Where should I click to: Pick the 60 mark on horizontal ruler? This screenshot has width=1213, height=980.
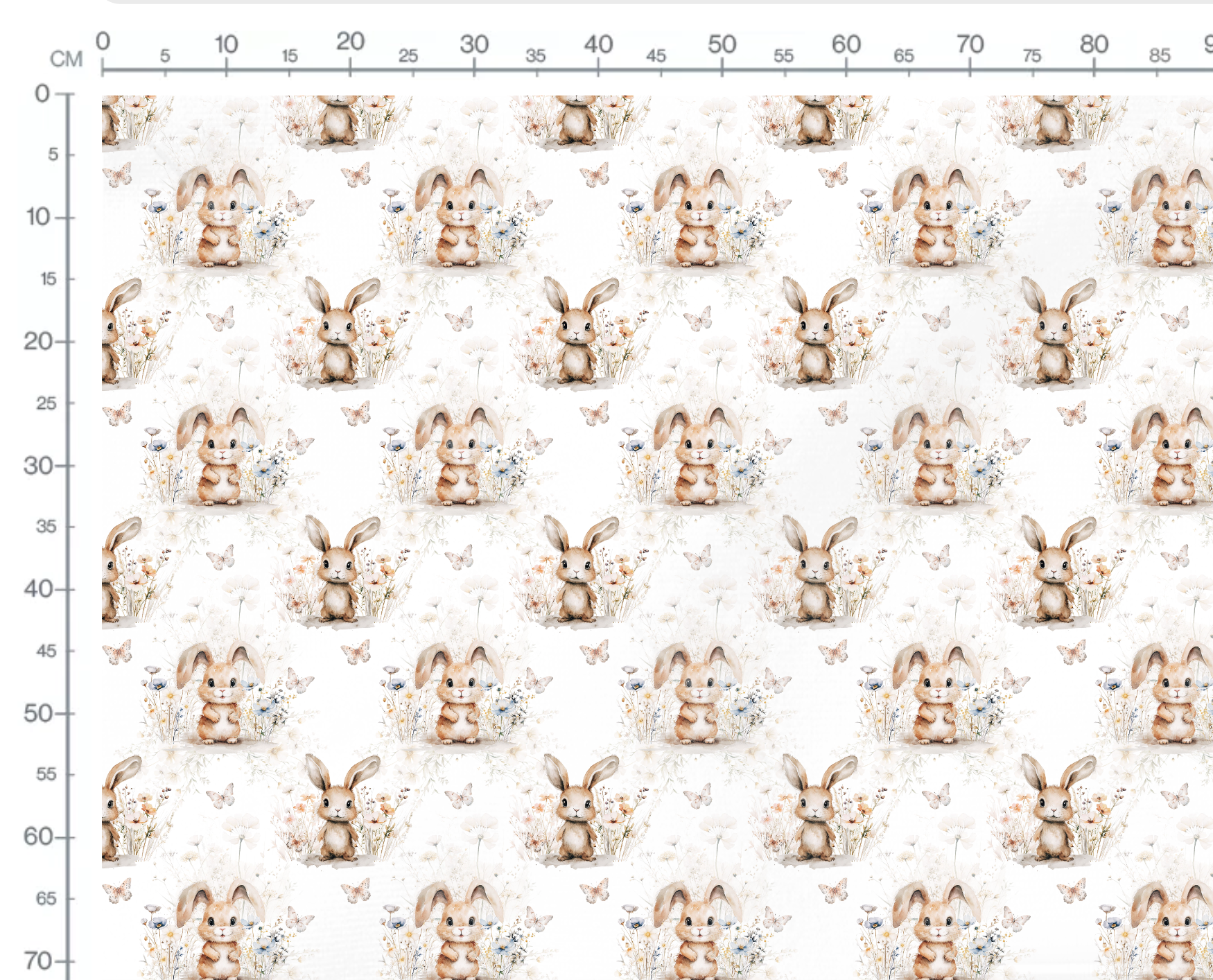(846, 44)
